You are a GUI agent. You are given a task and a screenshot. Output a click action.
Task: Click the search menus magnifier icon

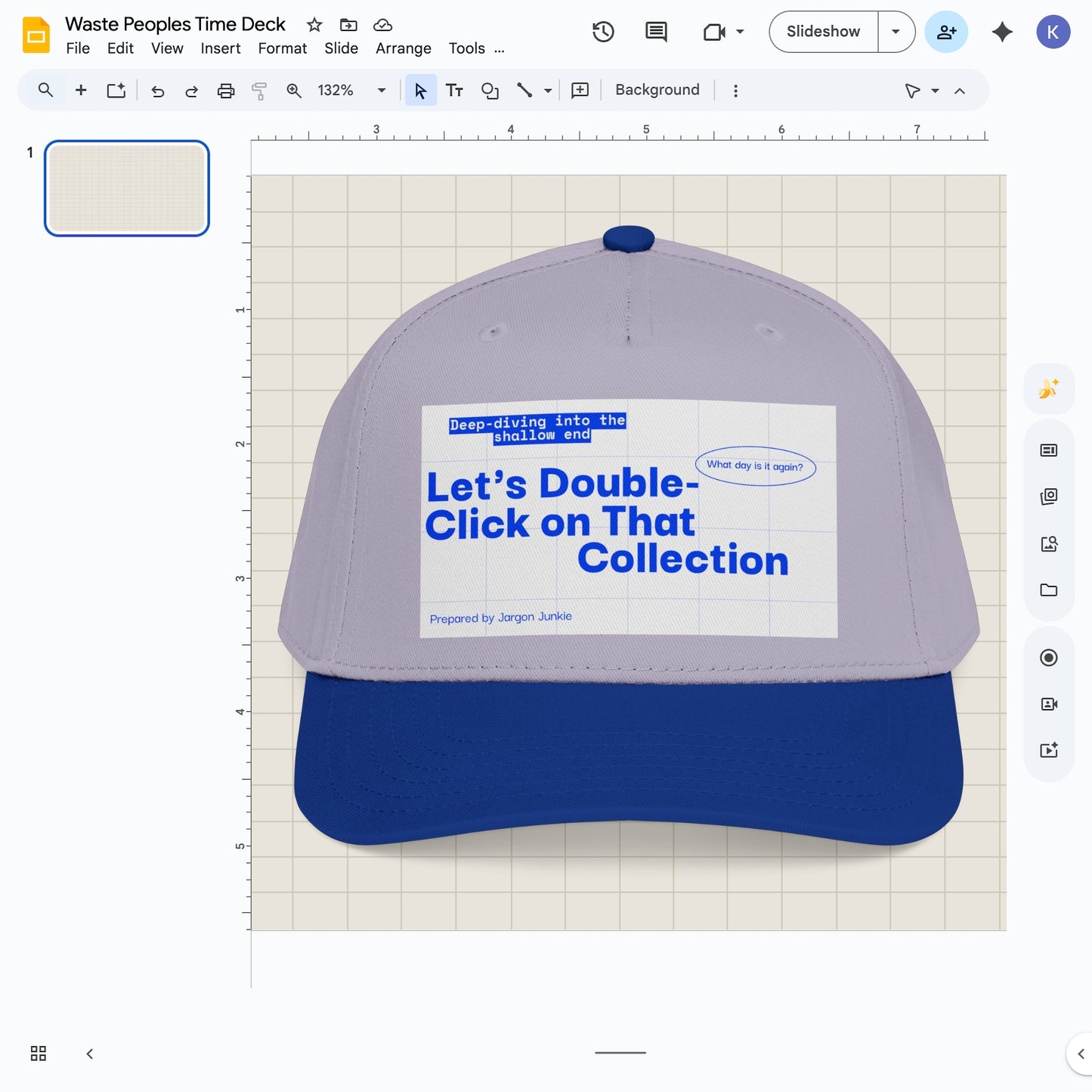[x=45, y=91]
